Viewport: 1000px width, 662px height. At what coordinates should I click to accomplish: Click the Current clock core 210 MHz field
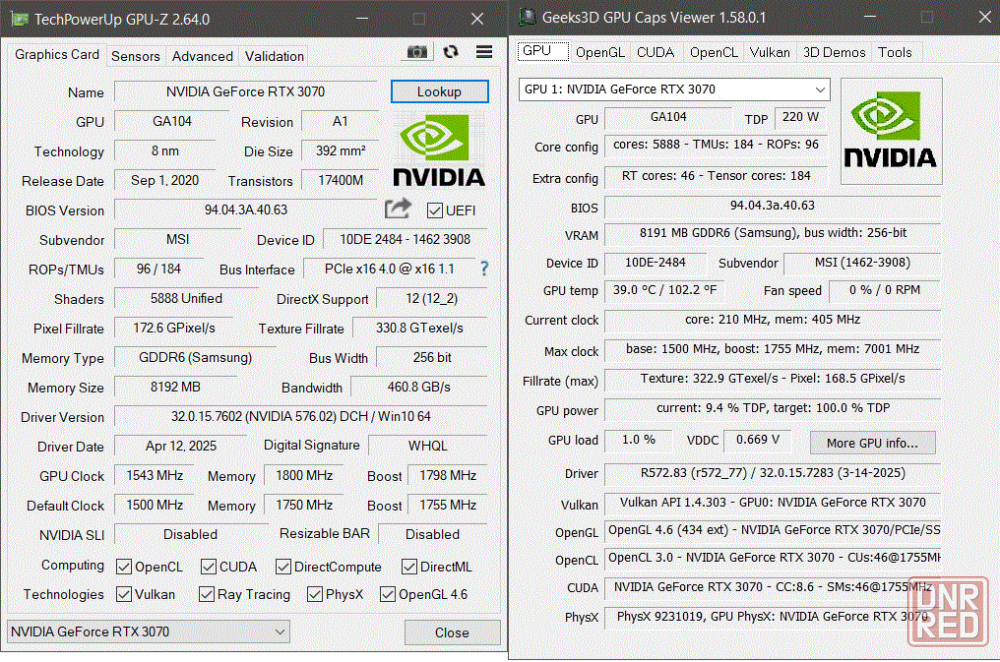(773, 320)
